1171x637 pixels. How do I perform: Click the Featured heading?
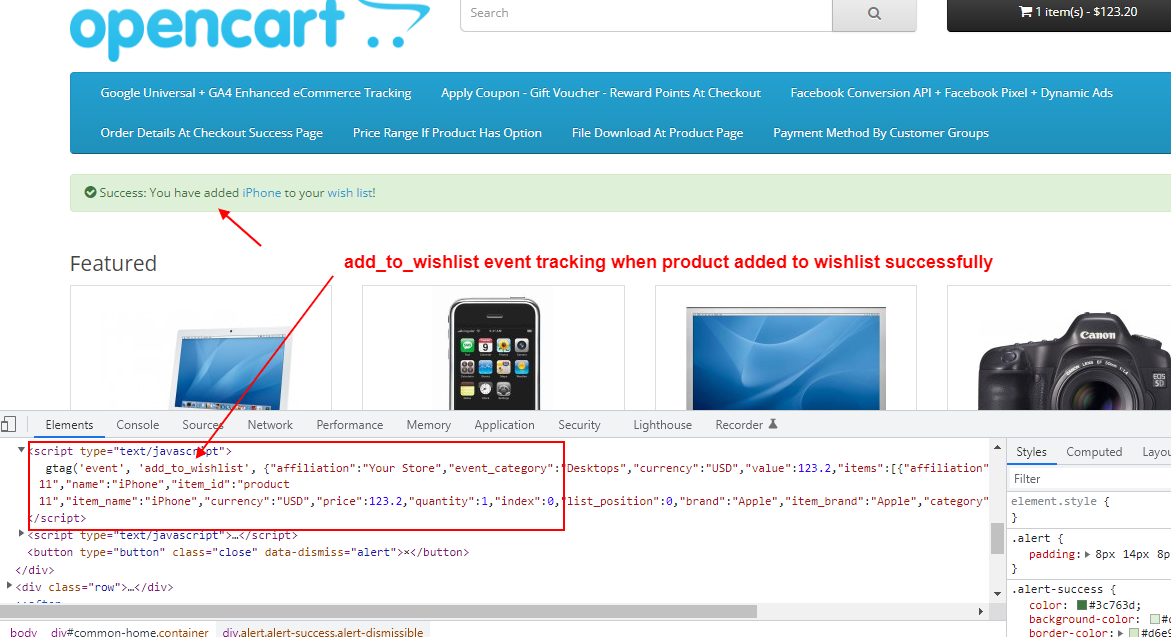point(114,264)
